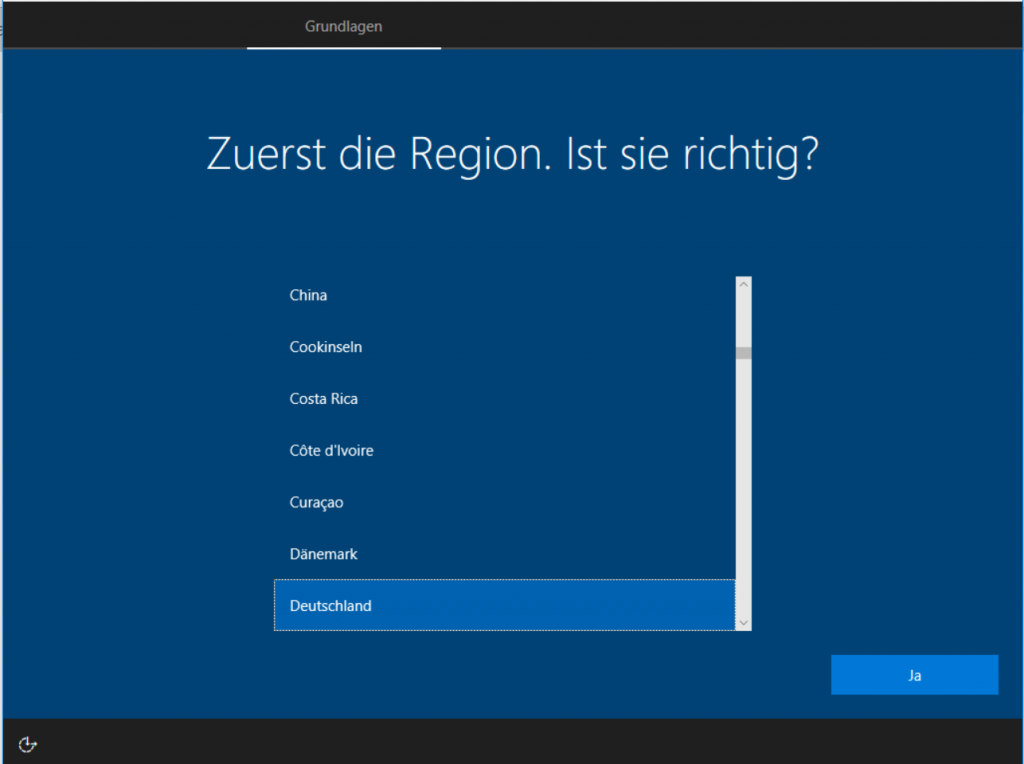Click the region list scroll up arrow
1024x764 pixels.
[x=743, y=284]
